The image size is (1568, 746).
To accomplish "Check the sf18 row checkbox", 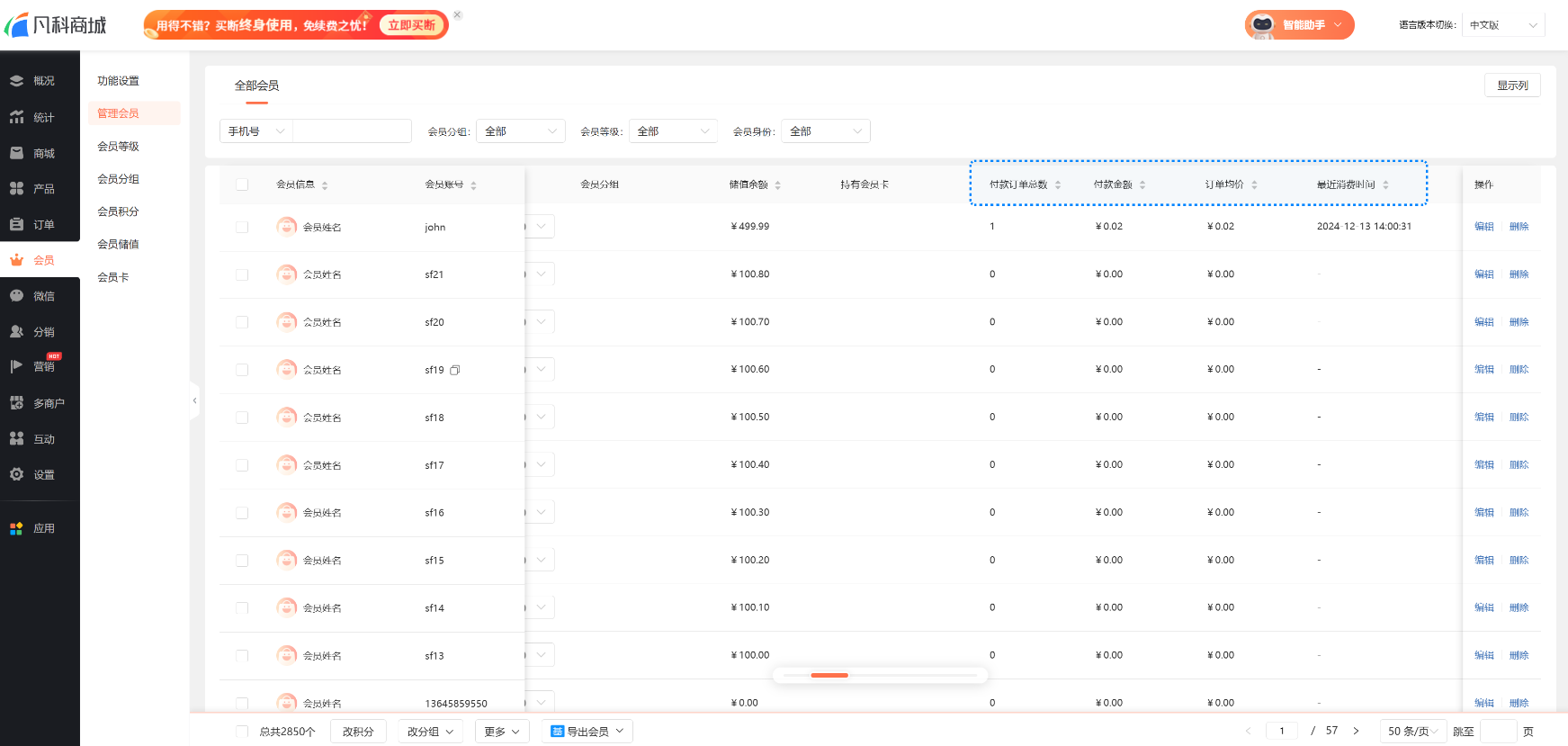I will (x=242, y=418).
